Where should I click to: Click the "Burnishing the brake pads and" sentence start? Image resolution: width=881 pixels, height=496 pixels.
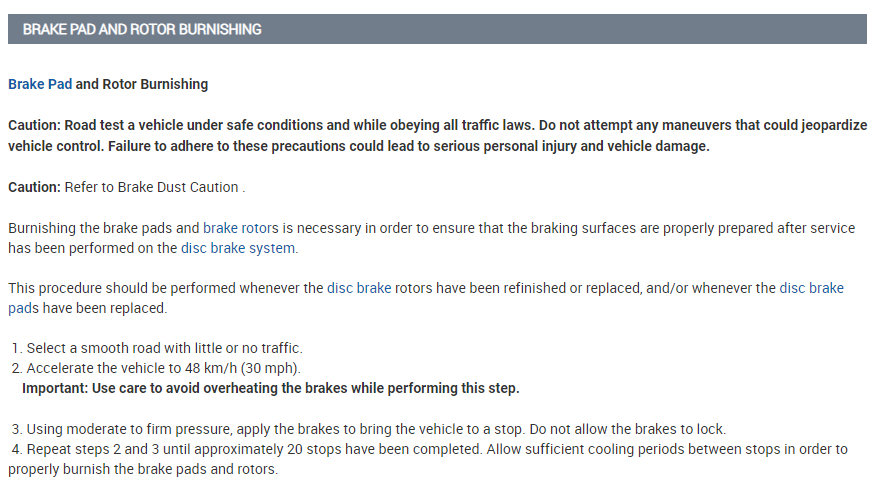[x=103, y=228]
